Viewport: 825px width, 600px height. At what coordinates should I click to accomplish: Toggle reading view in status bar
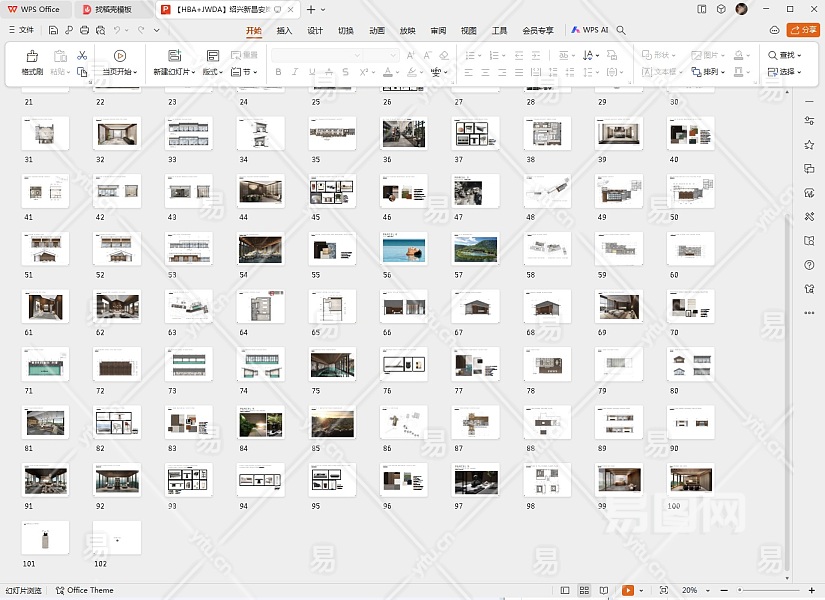point(602,591)
